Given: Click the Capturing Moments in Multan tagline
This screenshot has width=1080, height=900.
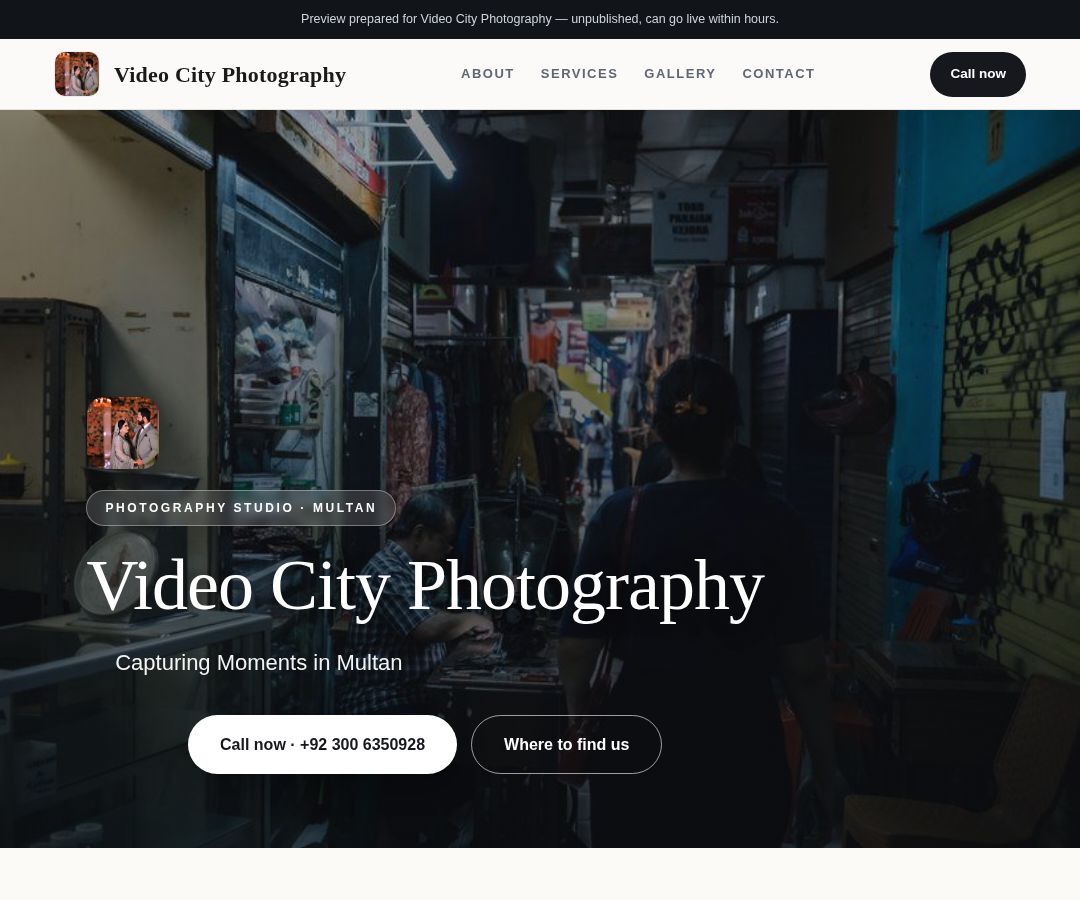Looking at the screenshot, I should (x=258, y=662).
